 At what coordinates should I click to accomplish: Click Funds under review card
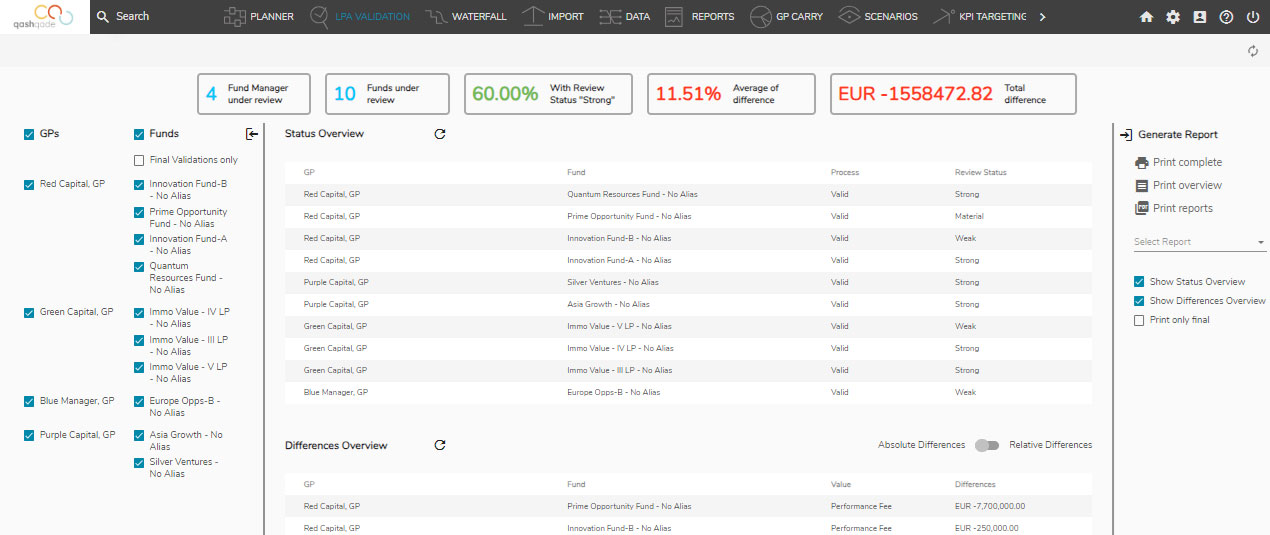(388, 94)
